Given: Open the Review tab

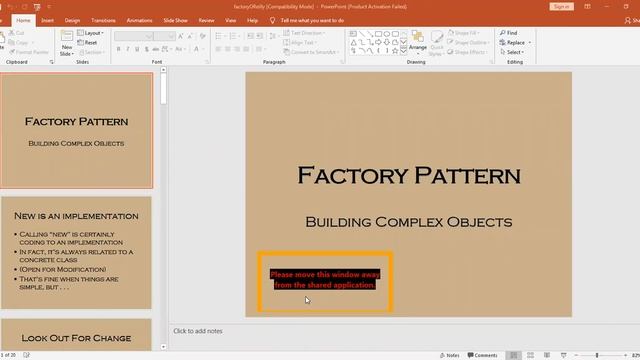Looking at the screenshot, I should (x=207, y=20).
